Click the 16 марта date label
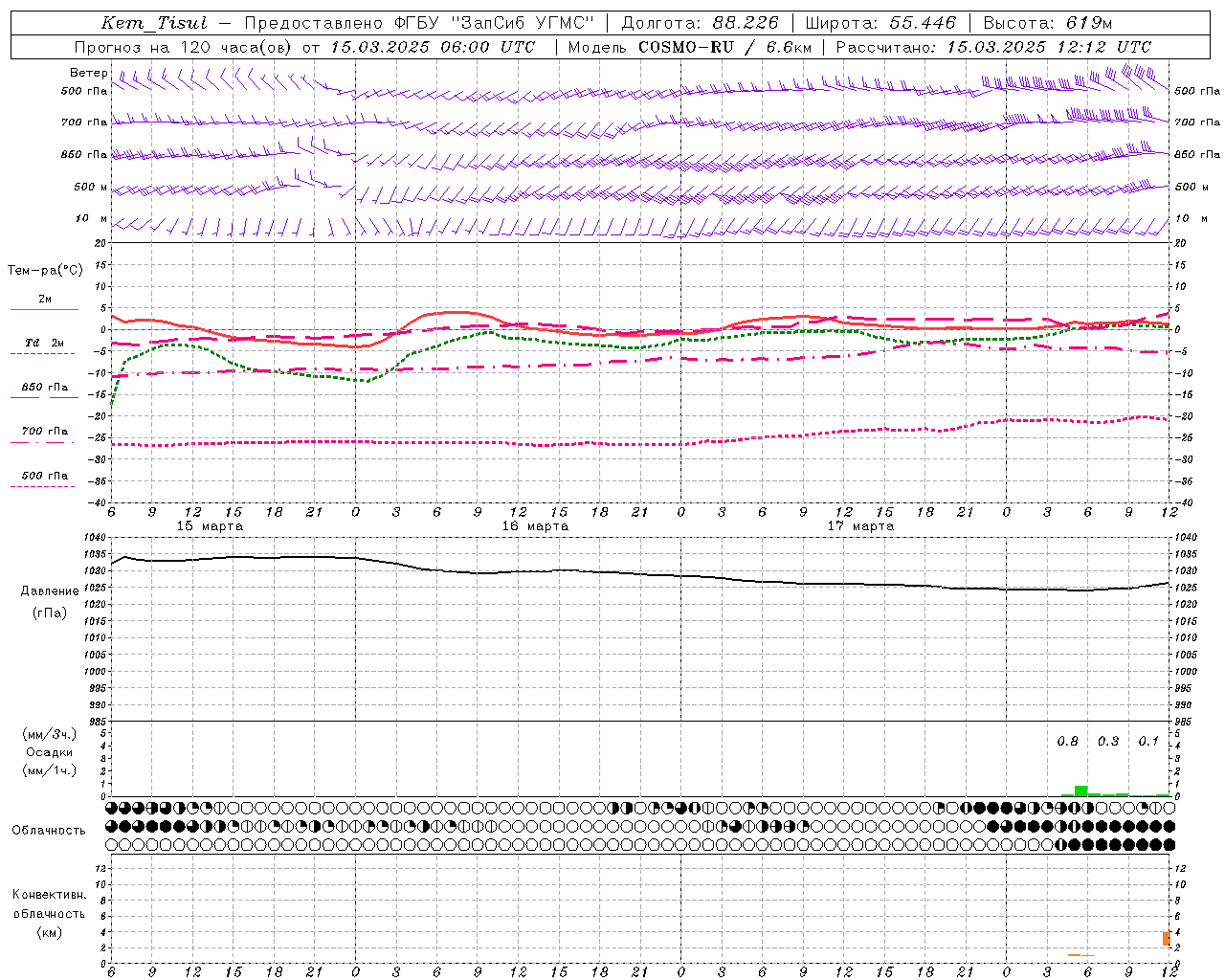1225x980 pixels. click(x=535, y=526)
